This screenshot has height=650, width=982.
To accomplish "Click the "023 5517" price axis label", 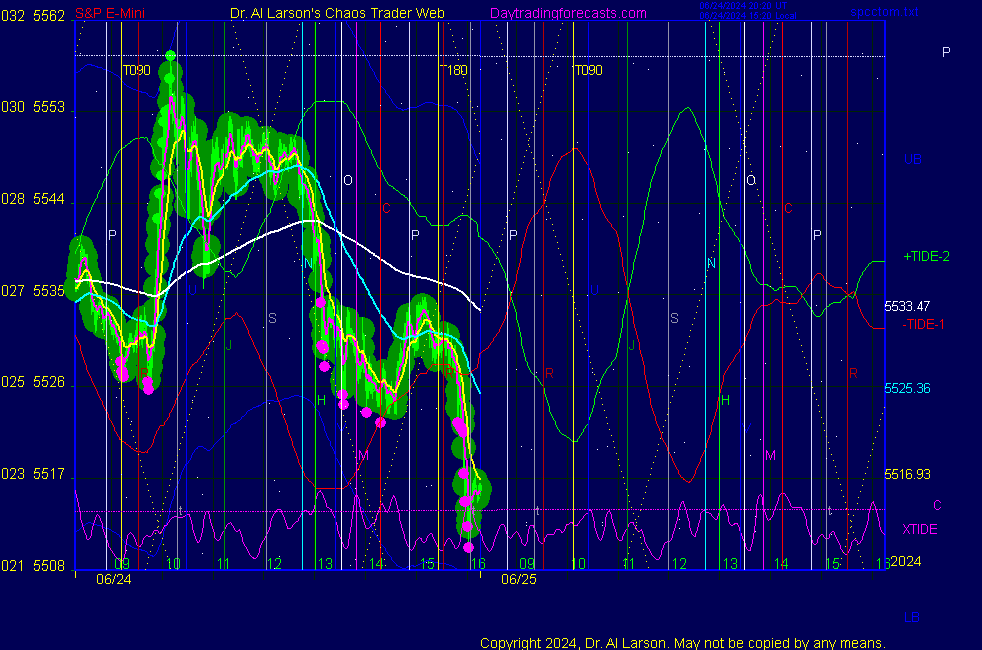I will 33,474.
